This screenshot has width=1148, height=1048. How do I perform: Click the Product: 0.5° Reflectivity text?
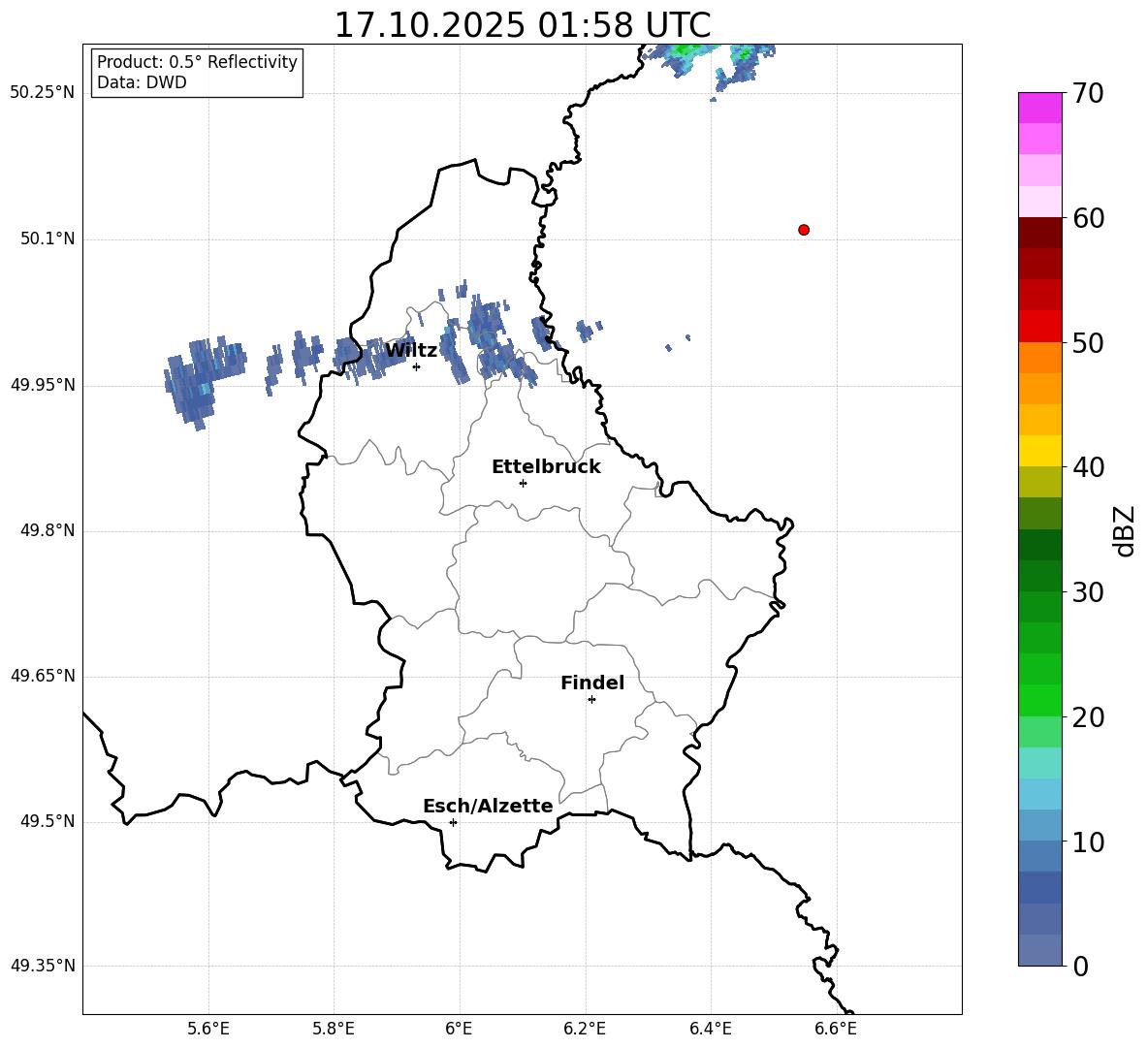[x=197, y=62]
